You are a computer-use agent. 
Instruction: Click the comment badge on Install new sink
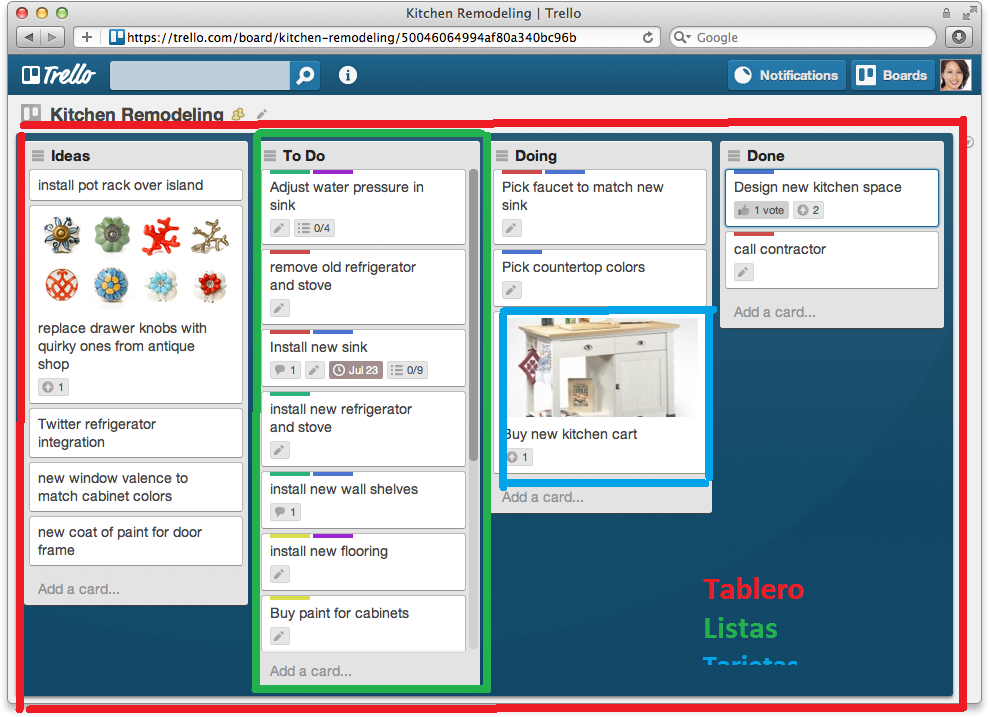(x=285, y=370)
